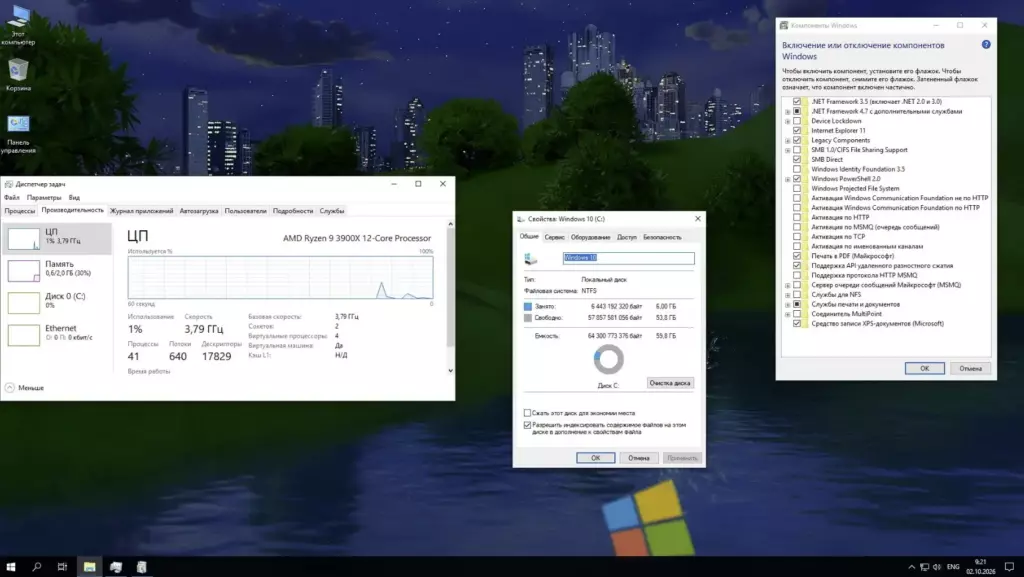This screenshot has width=1024, height=577.
Task: Uncheck Internet Explorer 11 component
Action: coord(797,131)
